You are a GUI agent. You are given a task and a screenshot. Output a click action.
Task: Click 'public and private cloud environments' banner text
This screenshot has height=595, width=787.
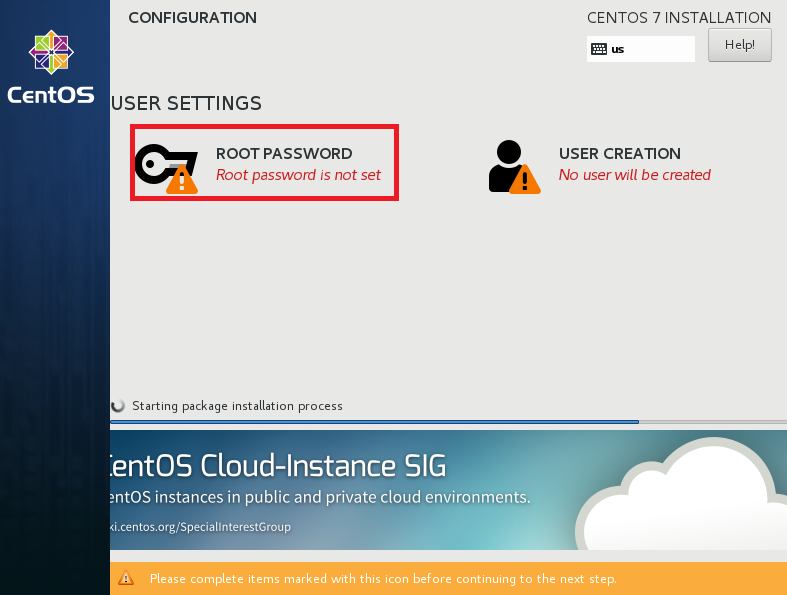click(x=387, y=497)
